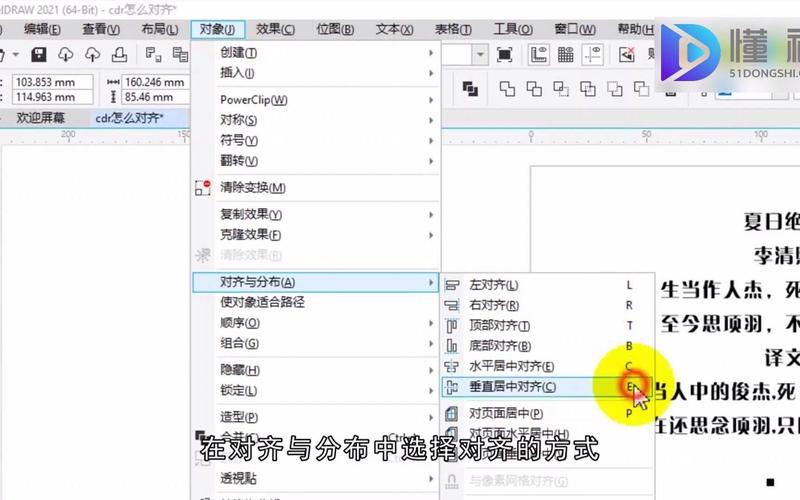The image size is (800, 500).
Task: Expand the 透視點 submenu
Action: point(316,479)
